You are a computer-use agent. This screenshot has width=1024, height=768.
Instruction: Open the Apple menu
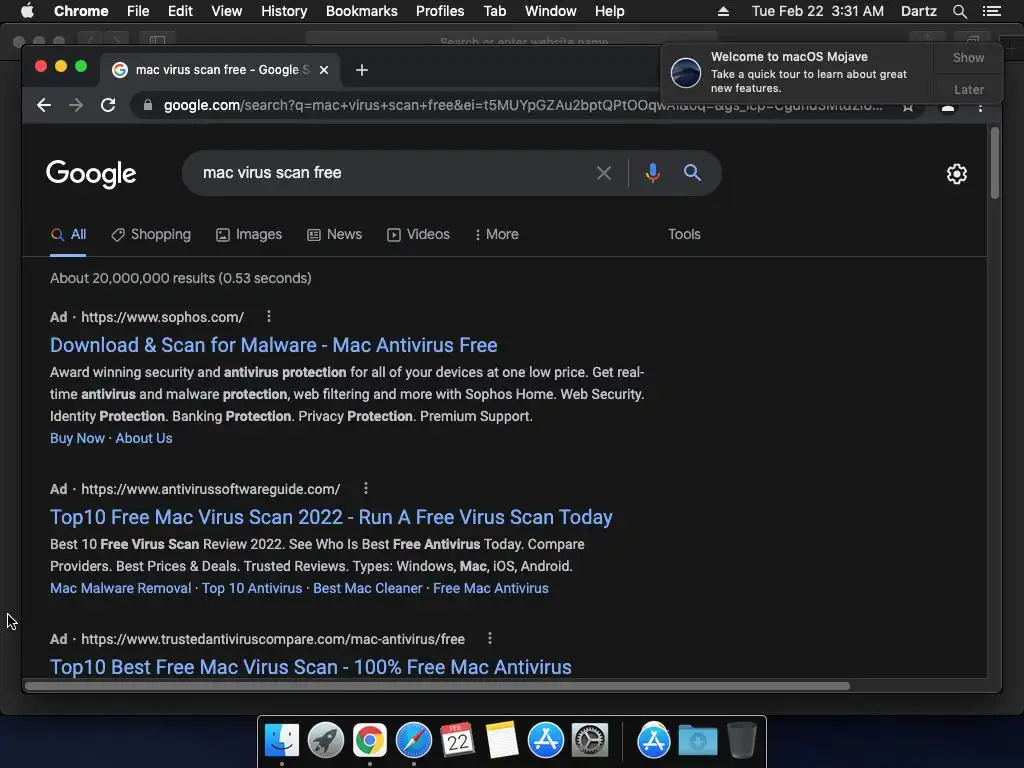(x=27, y=11)
